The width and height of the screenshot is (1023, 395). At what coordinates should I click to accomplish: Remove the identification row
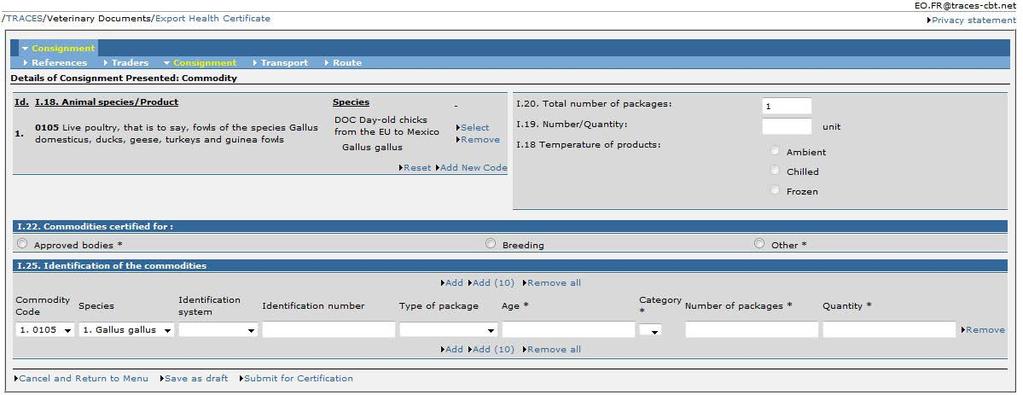(x=985, y=330)
